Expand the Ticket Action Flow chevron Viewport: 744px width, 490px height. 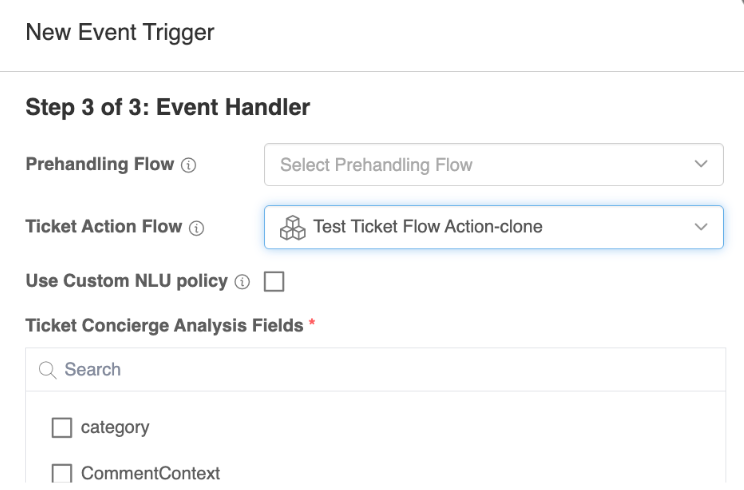click(701, 227)
